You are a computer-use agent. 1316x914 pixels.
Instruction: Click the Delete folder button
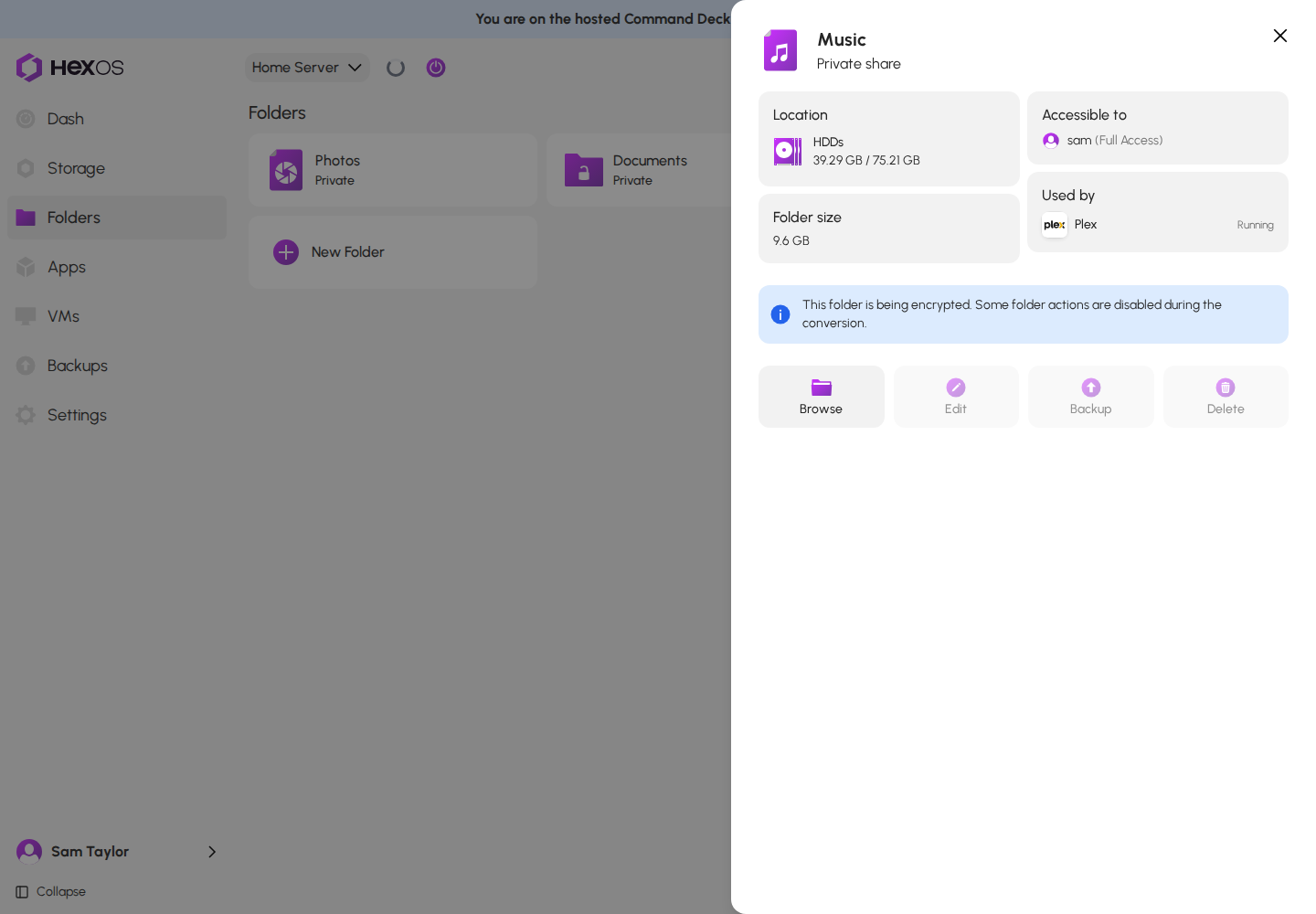[x=1226, y=397]
